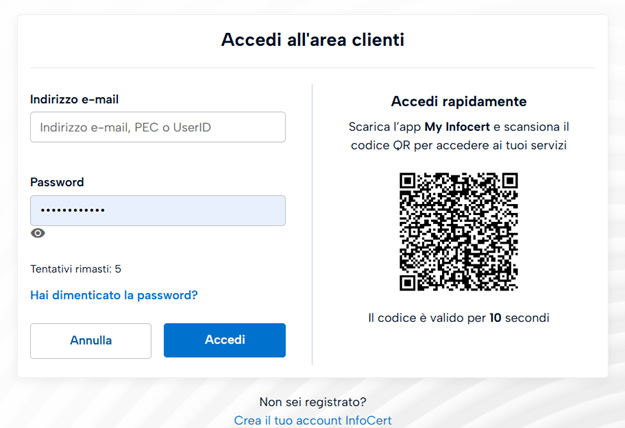Screen dimensions: 625x428
Task: Click into the Password field
Action: click(158, 210)
